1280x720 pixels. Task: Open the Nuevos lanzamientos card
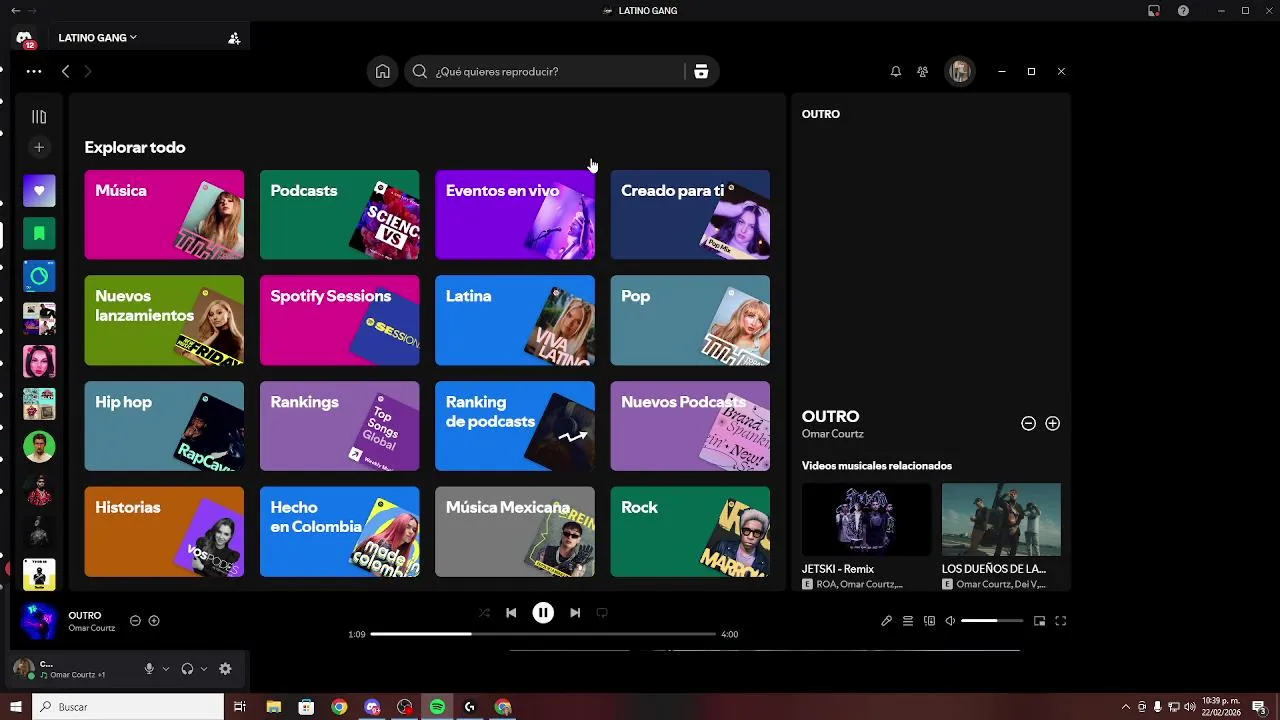164,320
